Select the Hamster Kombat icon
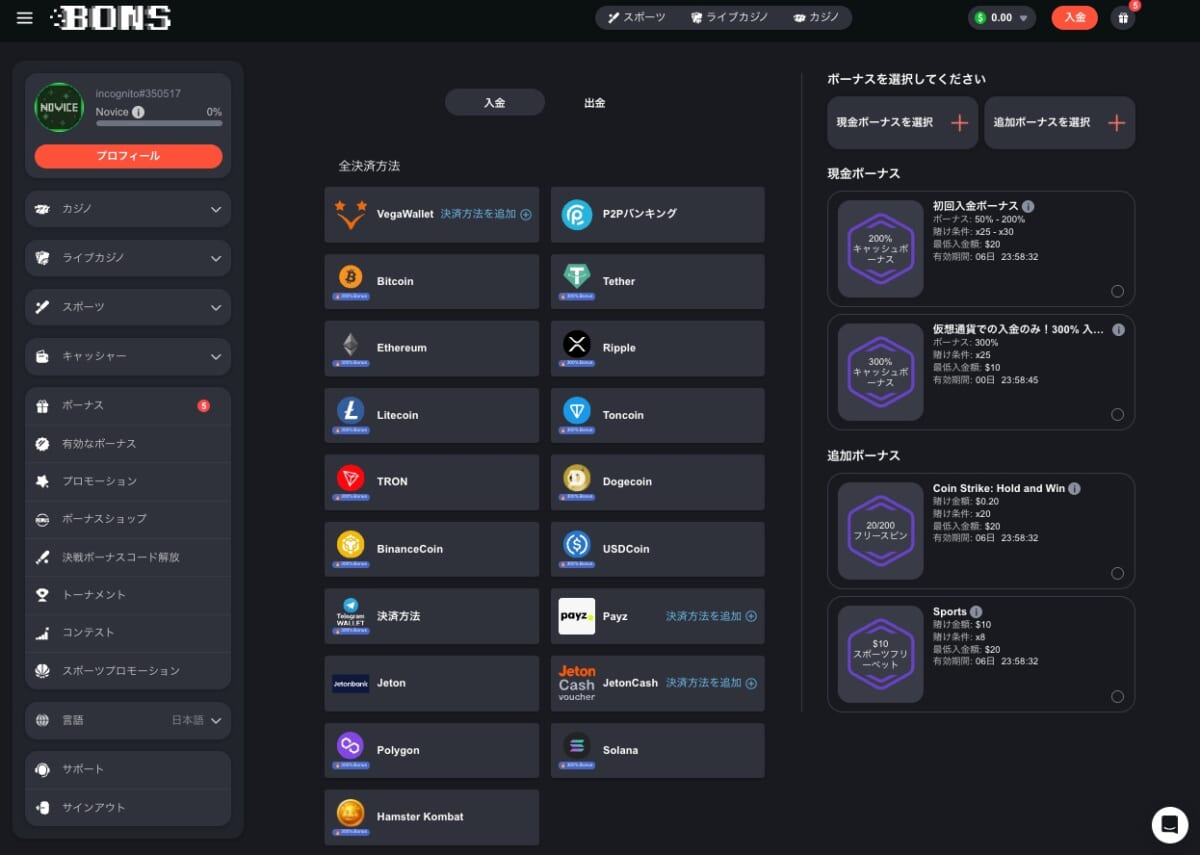1200x855 pixels. click(x=350, y=813)
